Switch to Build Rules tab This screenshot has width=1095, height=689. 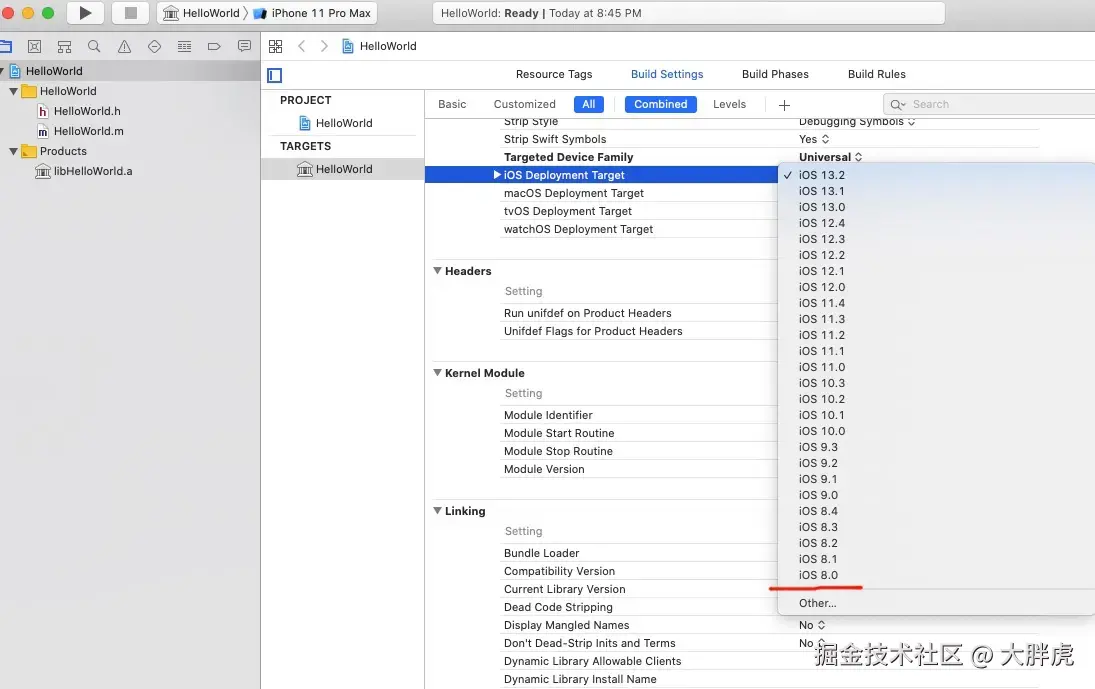pos(876,74)
